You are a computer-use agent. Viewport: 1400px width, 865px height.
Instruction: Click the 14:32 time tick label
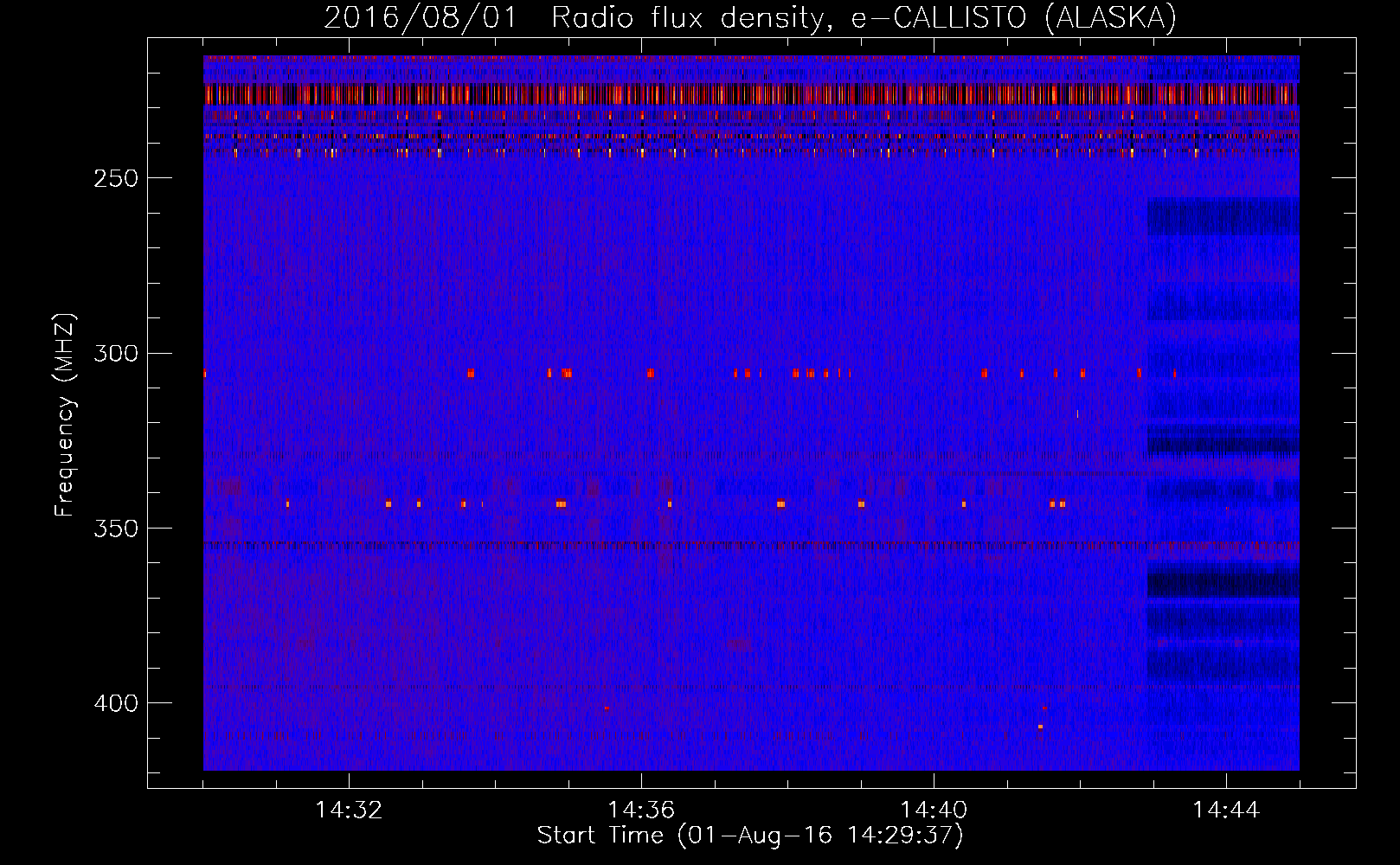pyautogui.click(x=349, y=811)
